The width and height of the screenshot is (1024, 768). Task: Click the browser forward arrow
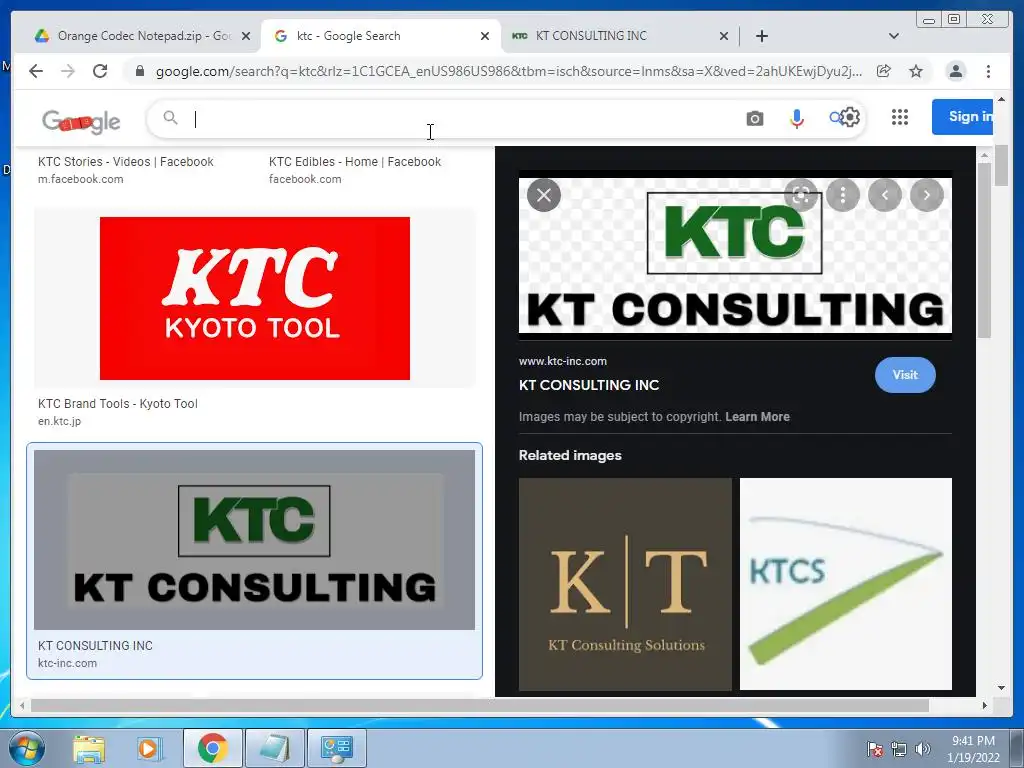click(68, 71)
